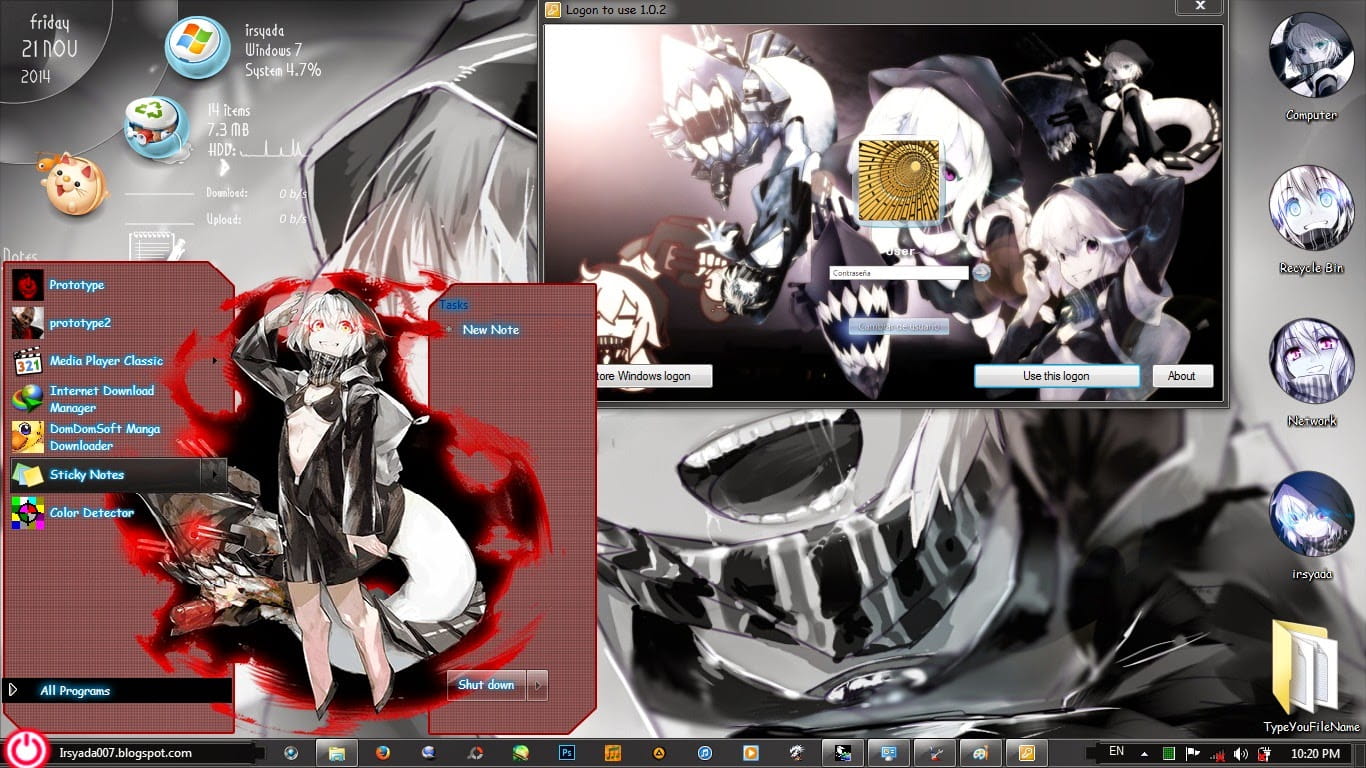Expand the Sticky Notes submenu arrow
Image resolution: width=1366 pixels, height=768 pixels.
pyautogui.click(x=213, y=475)
